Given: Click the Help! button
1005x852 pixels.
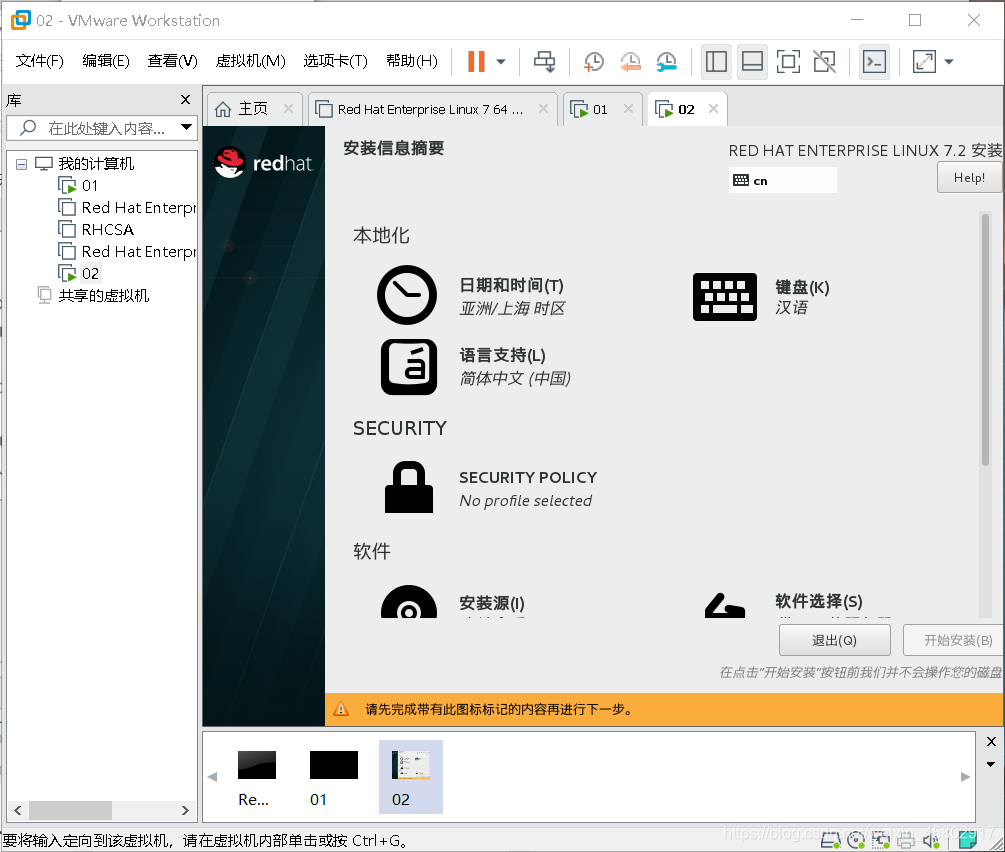Looking at the screenshot, I should click(969, 178).
